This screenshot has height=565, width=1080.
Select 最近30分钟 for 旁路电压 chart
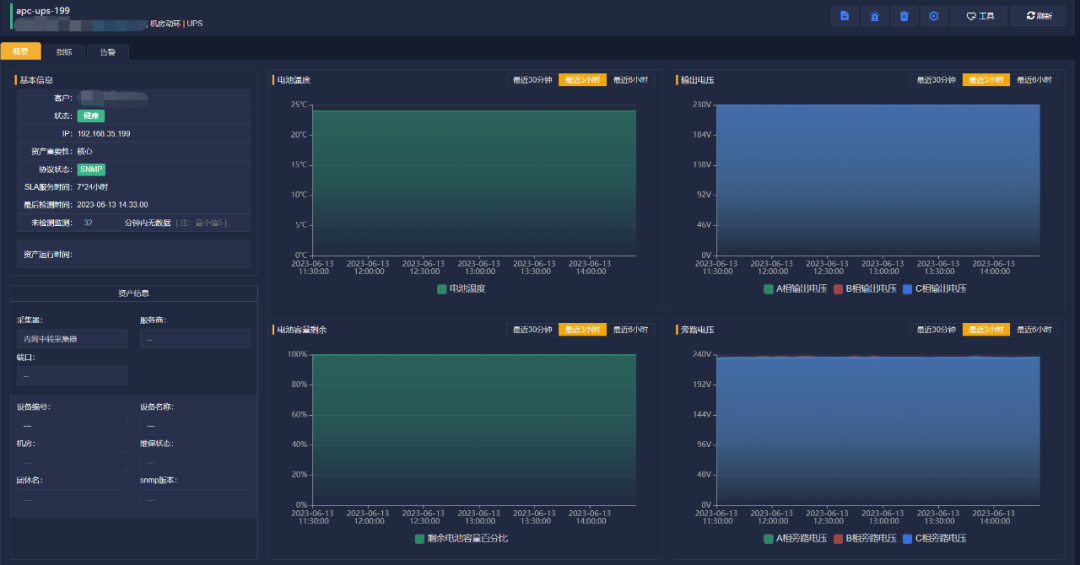[x=936, y=329]
